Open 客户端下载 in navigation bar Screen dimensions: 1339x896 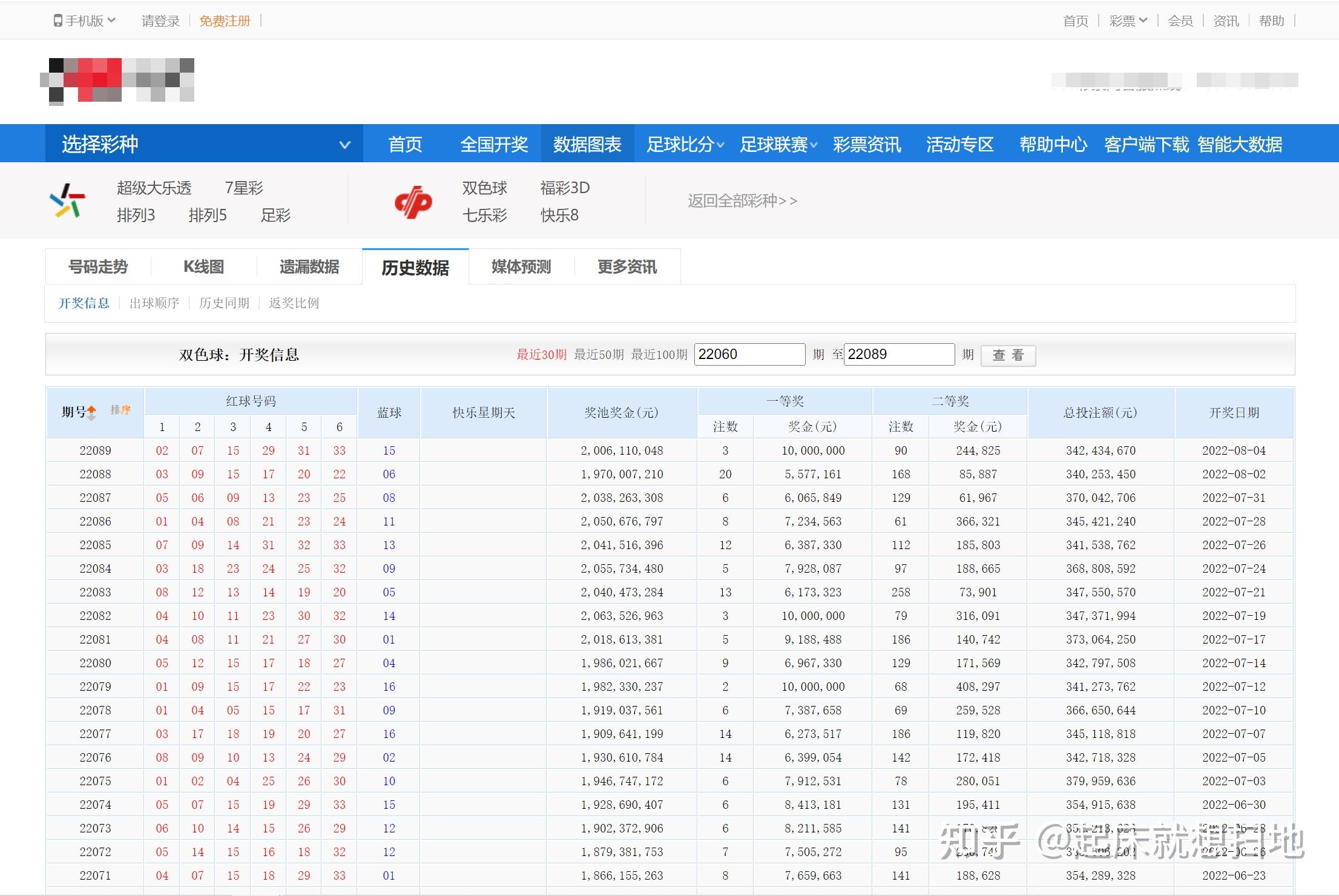coord(1147,144)
